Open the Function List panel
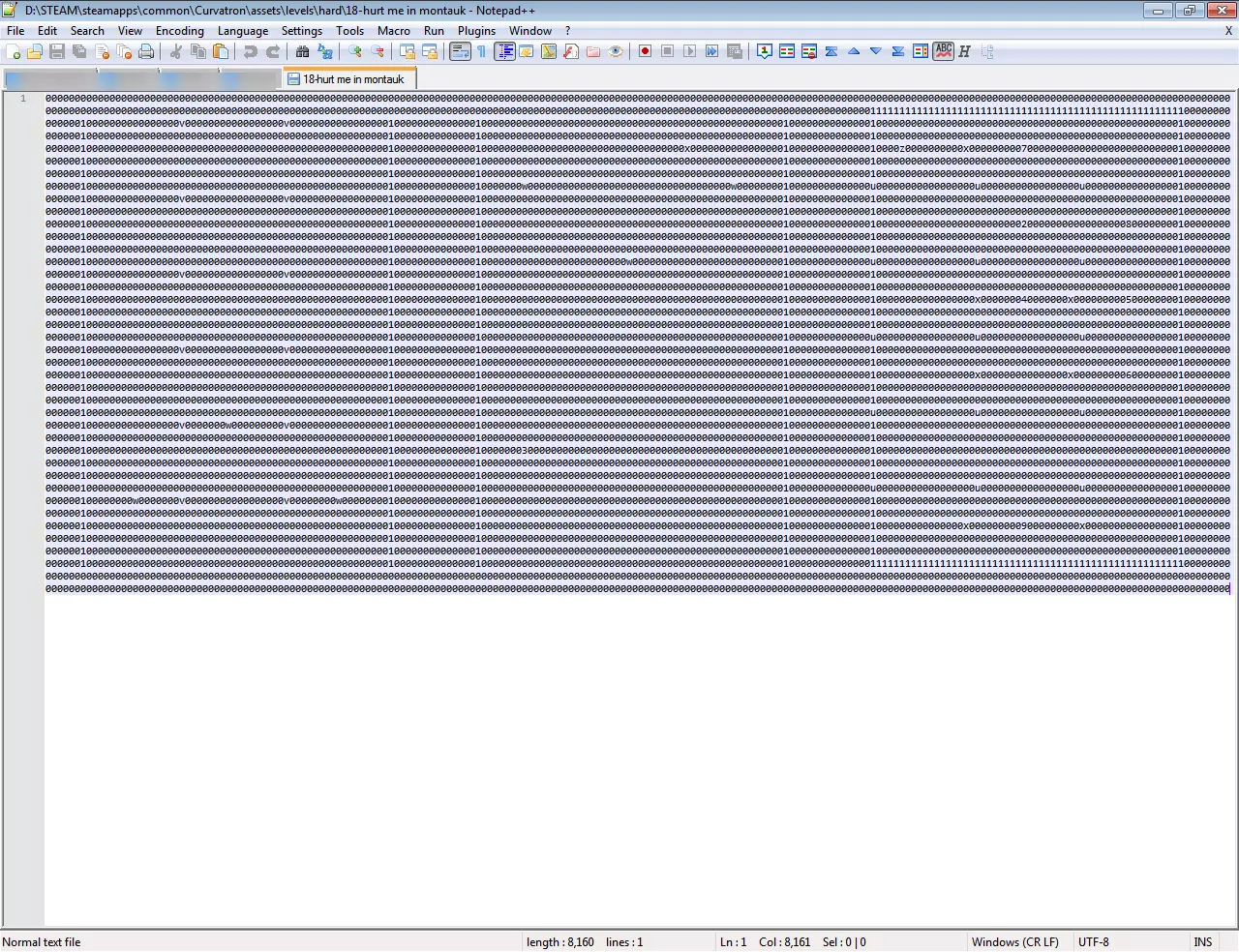The width and height of the screenshot is (1239, 952). [571, 51]
